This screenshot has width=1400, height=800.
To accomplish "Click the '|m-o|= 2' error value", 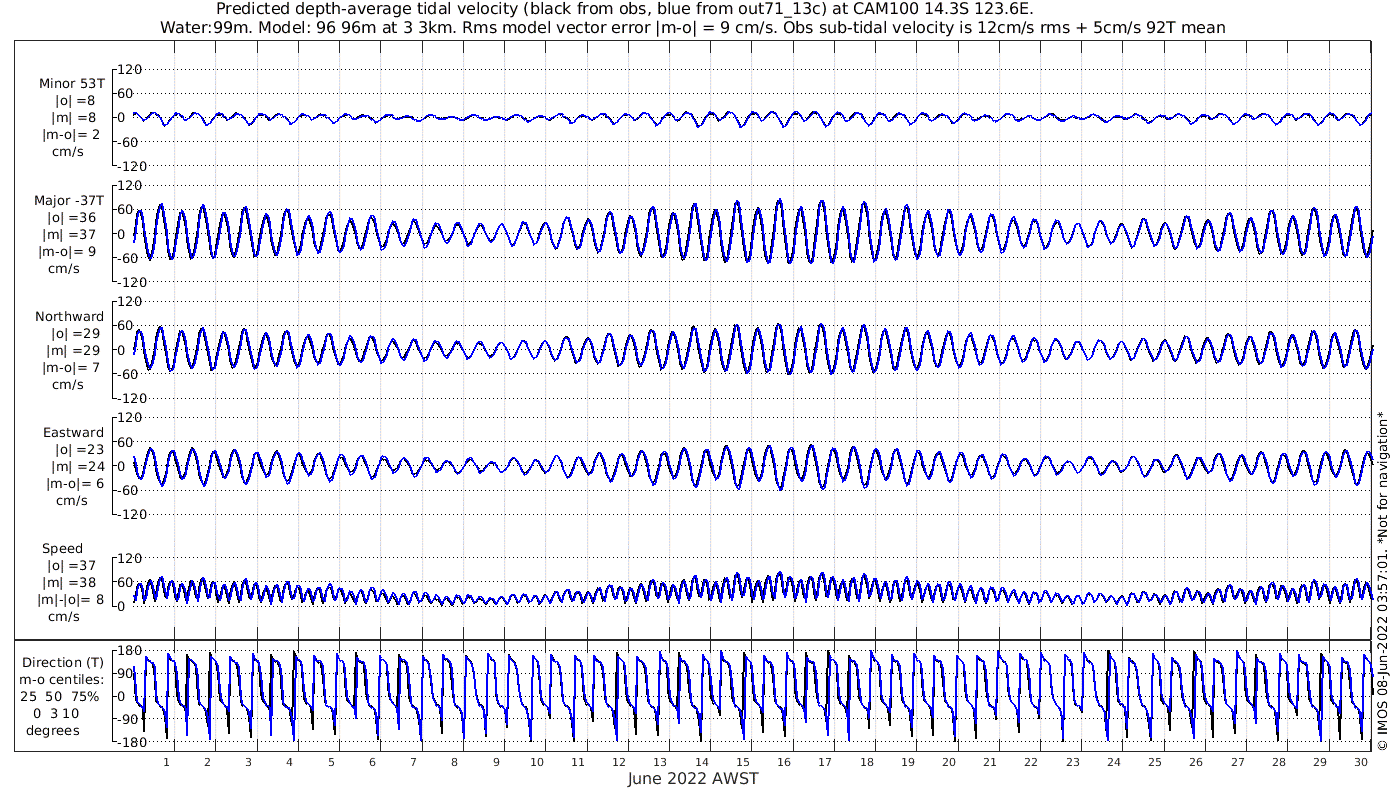I will click(70, 135).
